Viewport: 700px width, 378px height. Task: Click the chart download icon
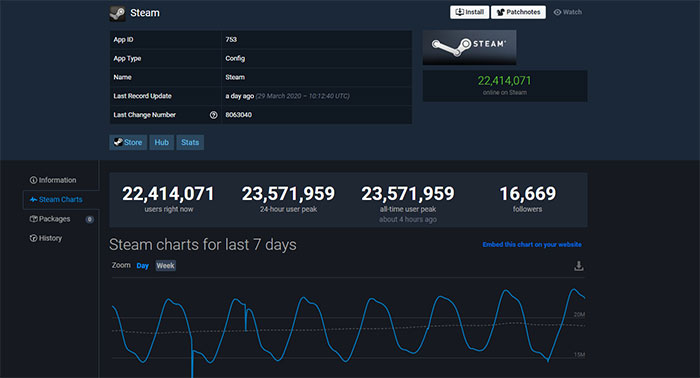(x=579, y=266)
